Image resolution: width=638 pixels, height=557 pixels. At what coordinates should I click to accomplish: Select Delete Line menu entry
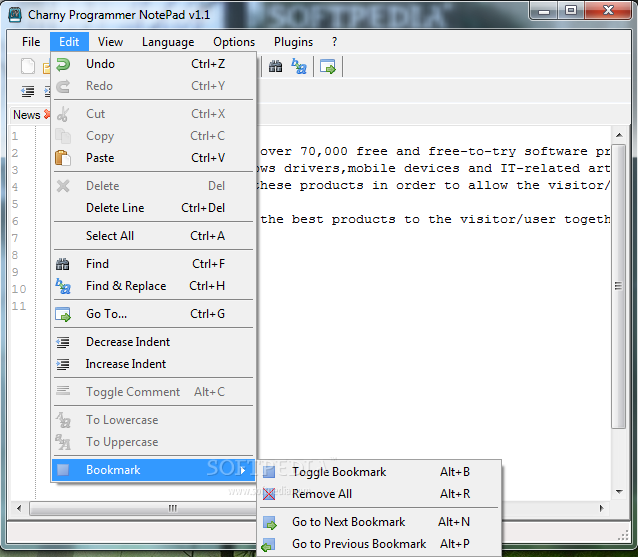coord(153,208)
